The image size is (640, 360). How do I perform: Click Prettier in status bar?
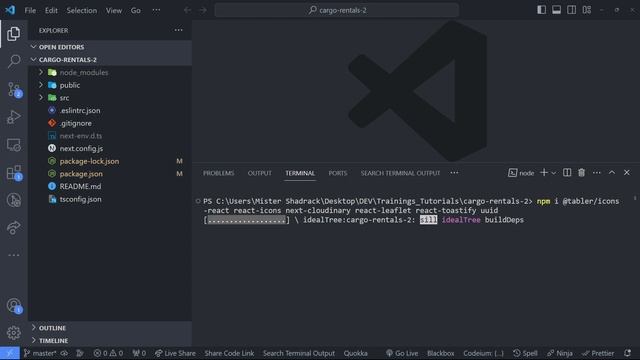[598, 353]
